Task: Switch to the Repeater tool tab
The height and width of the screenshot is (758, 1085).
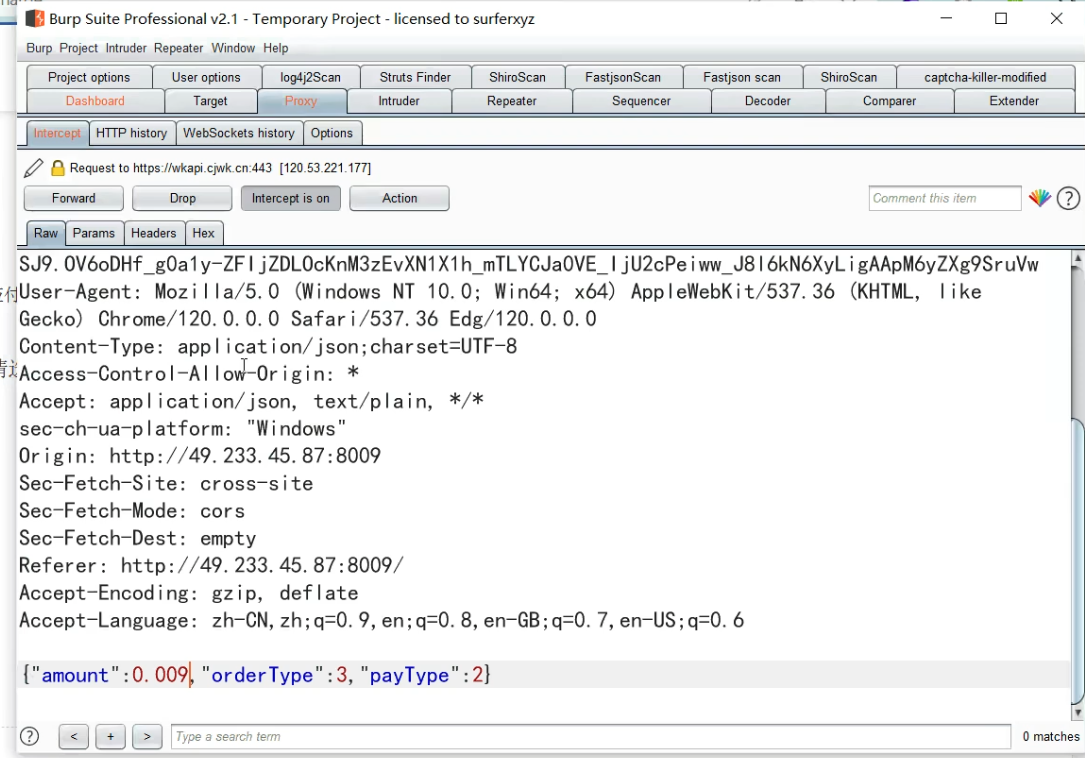Action: coord(512,101)
